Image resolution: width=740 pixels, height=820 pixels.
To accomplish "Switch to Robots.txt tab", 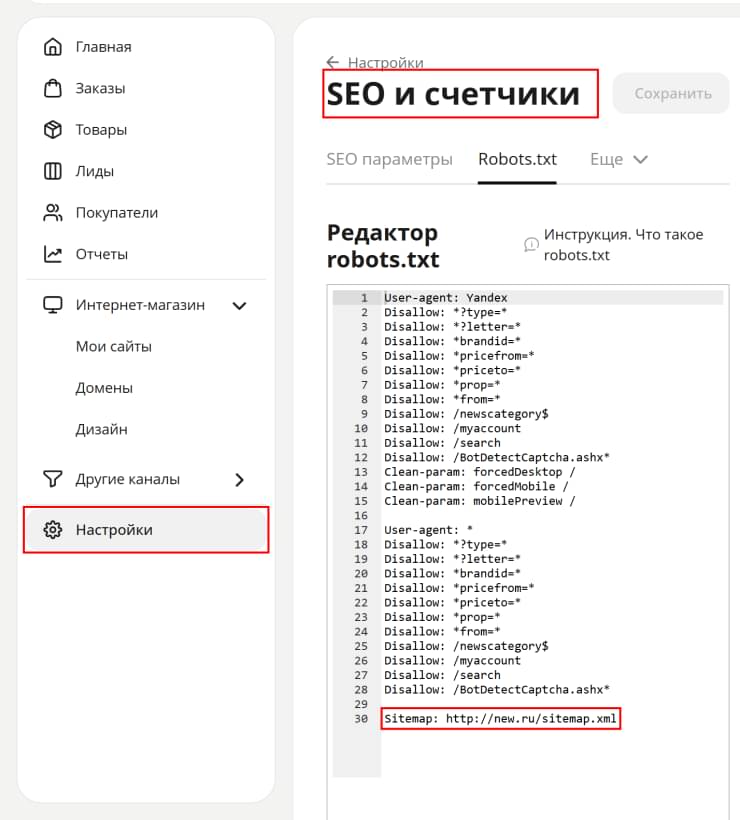I will pyautogui.click(x=517, y=159).
